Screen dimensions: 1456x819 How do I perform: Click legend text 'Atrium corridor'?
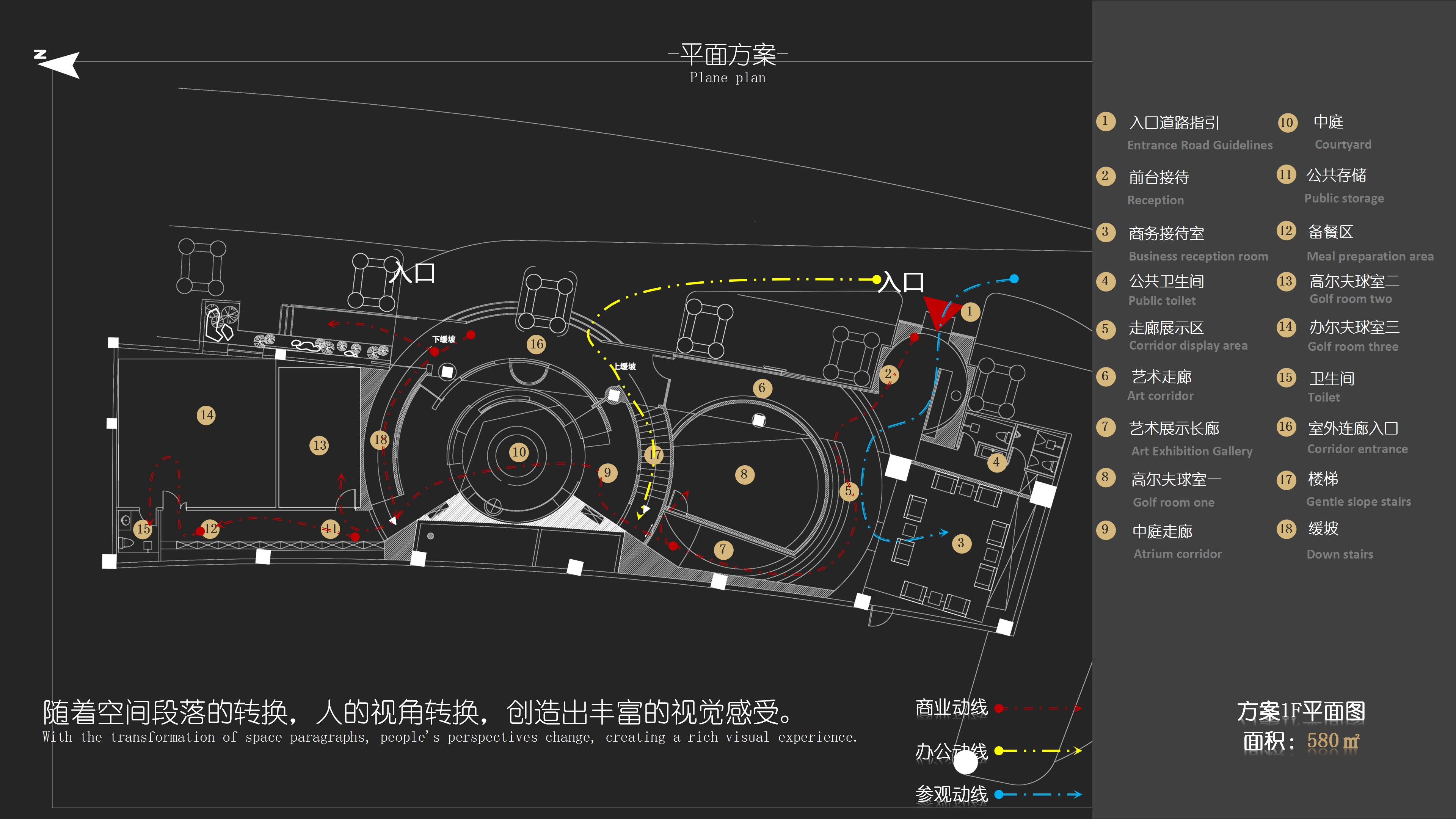pyautogui.click(x=1177, y=554)
